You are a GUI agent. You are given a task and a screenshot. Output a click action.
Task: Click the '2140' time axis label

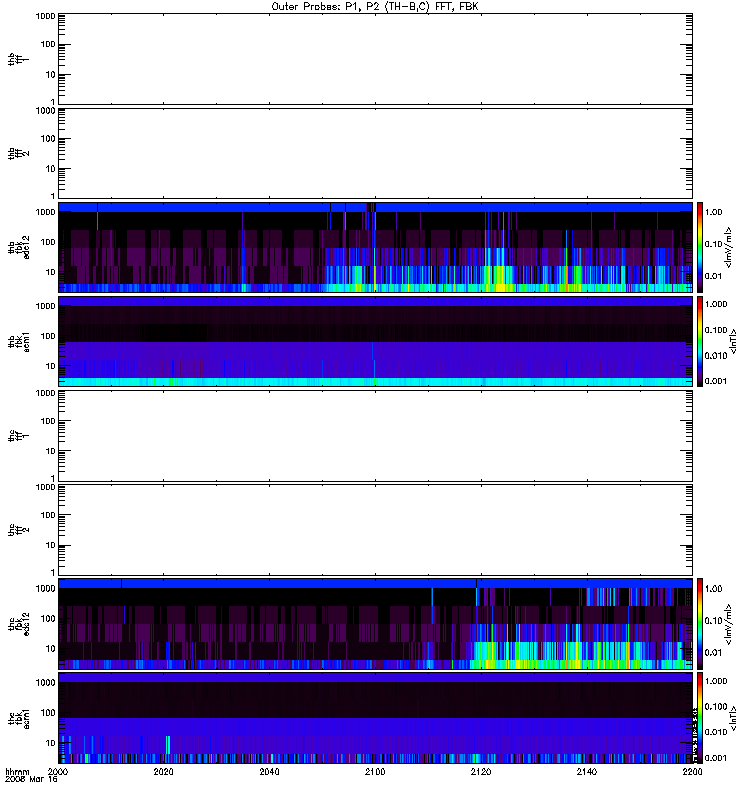coord(587,772)
